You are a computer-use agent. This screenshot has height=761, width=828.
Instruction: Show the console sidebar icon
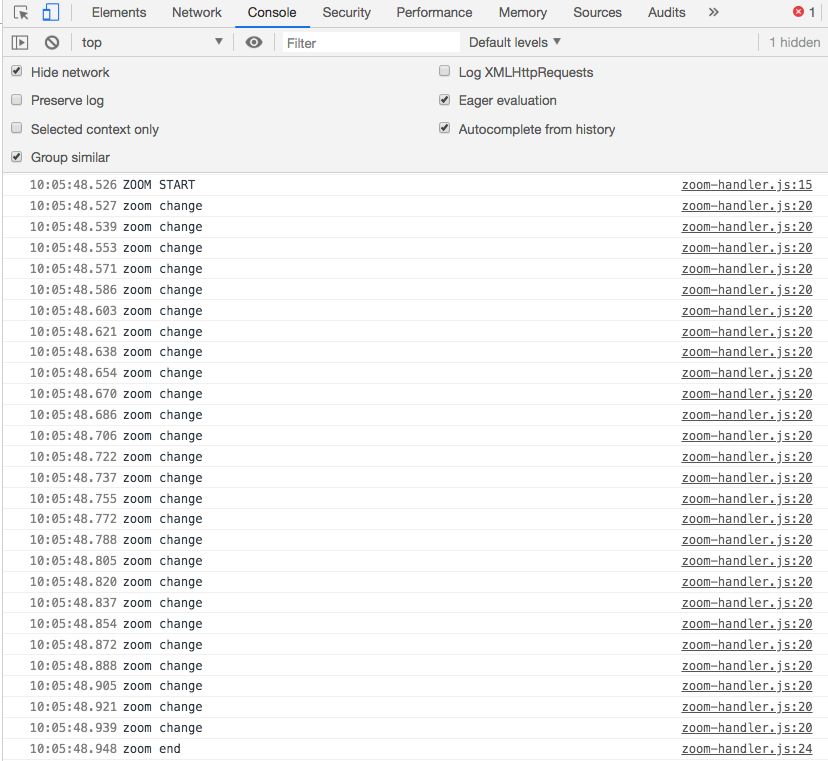click(20, 42)
